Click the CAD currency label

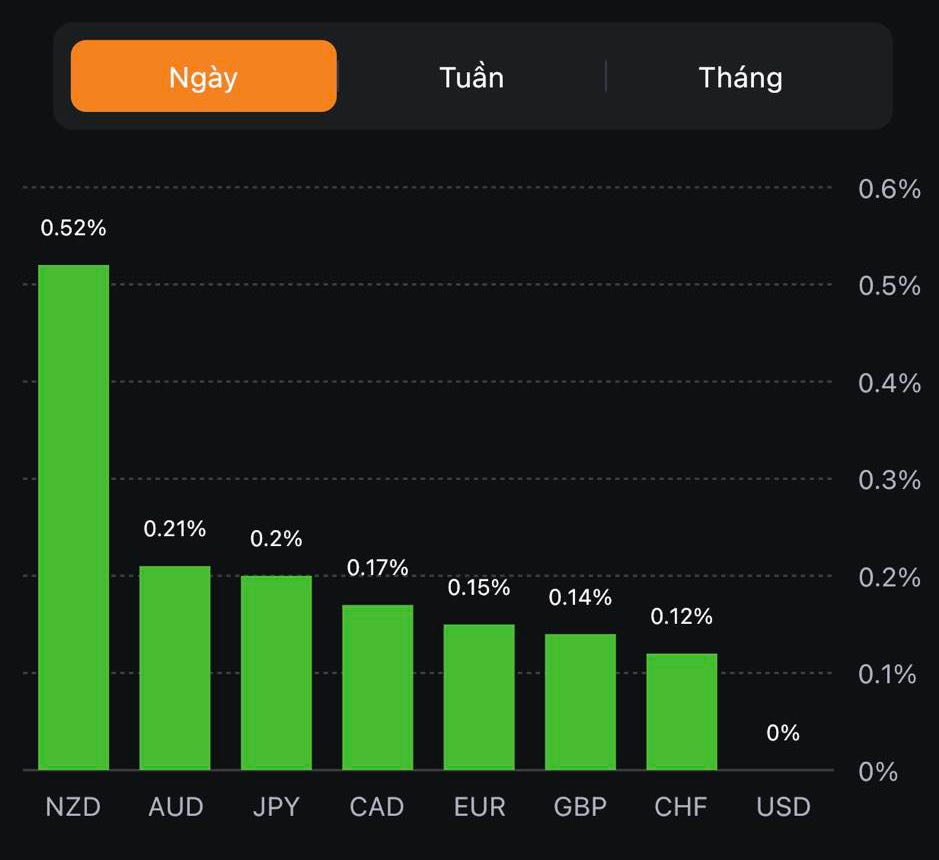click(377, 807)
